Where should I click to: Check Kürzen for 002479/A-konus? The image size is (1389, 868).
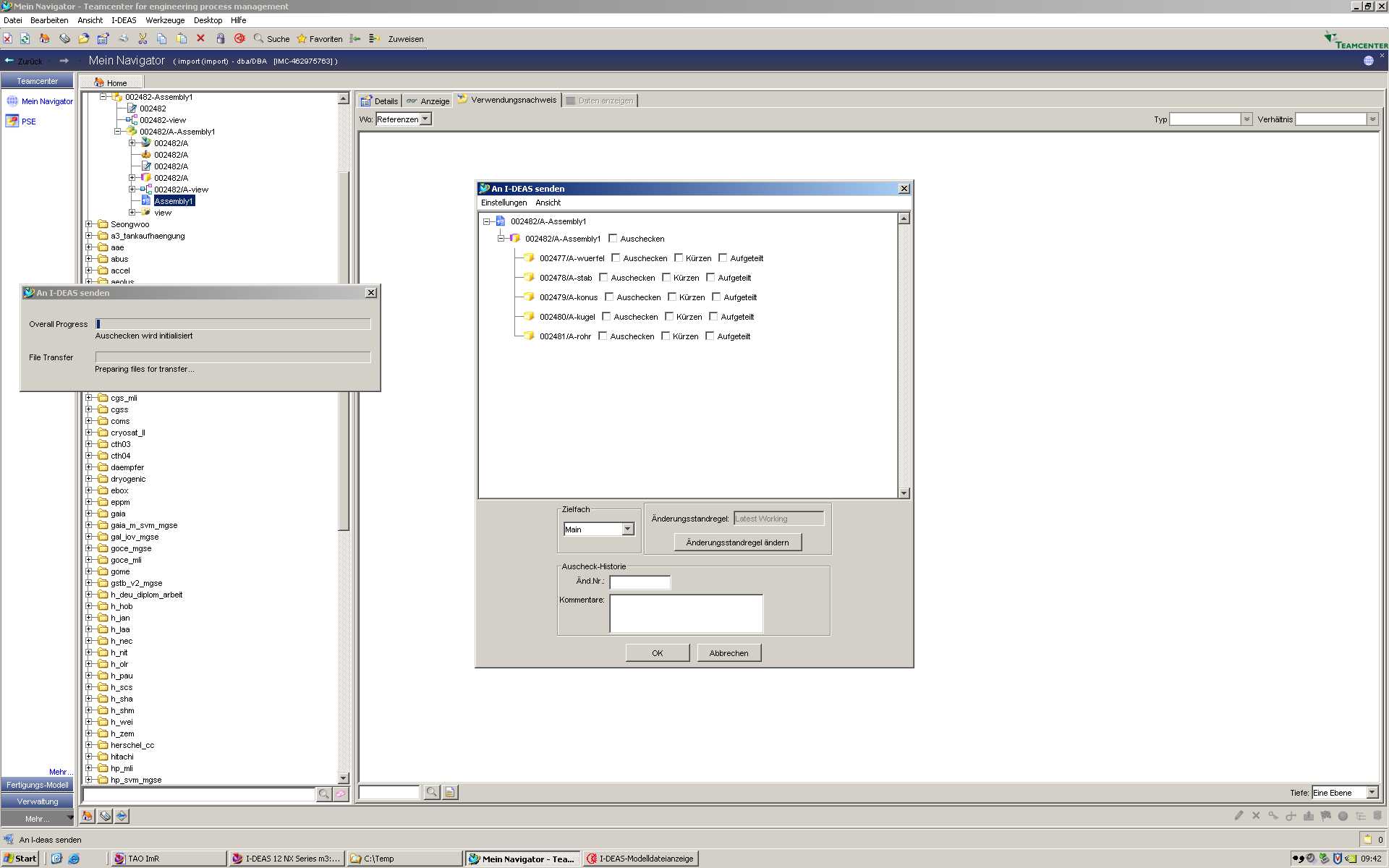pyautogui.click(x=672, y=297)
